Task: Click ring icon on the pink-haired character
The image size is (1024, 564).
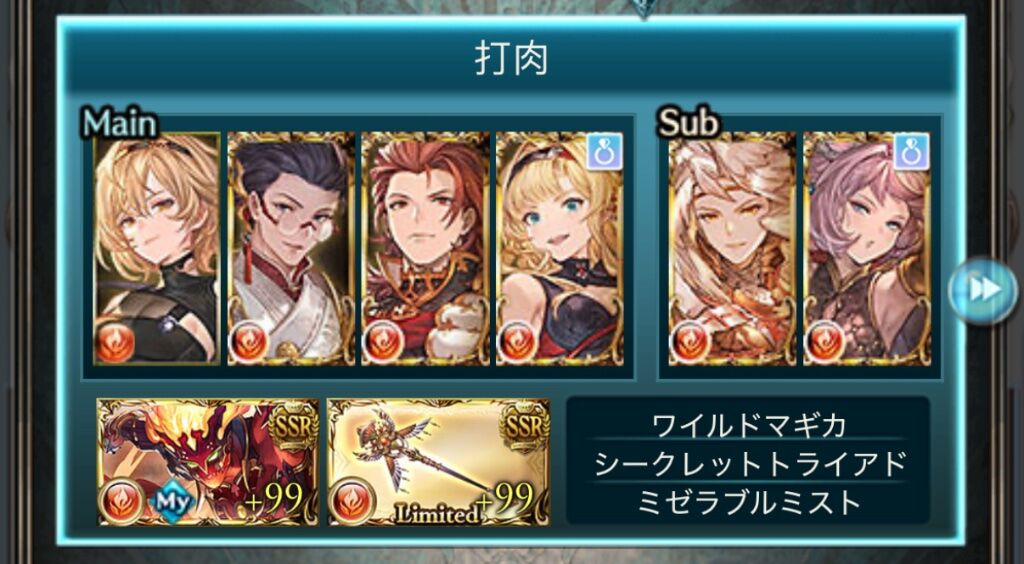Action: (x=911, y=152)
